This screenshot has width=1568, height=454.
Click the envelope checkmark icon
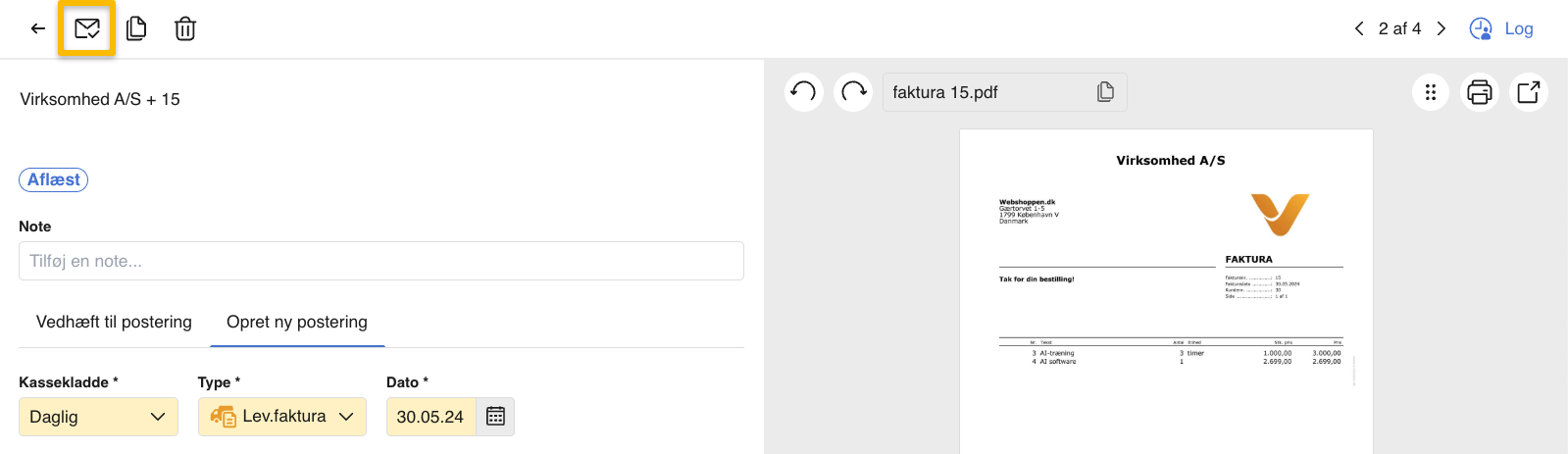[x=87, y=28]
